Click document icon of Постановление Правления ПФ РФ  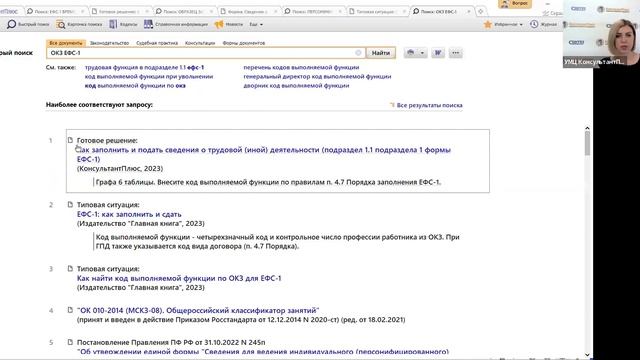click(70, 342)
